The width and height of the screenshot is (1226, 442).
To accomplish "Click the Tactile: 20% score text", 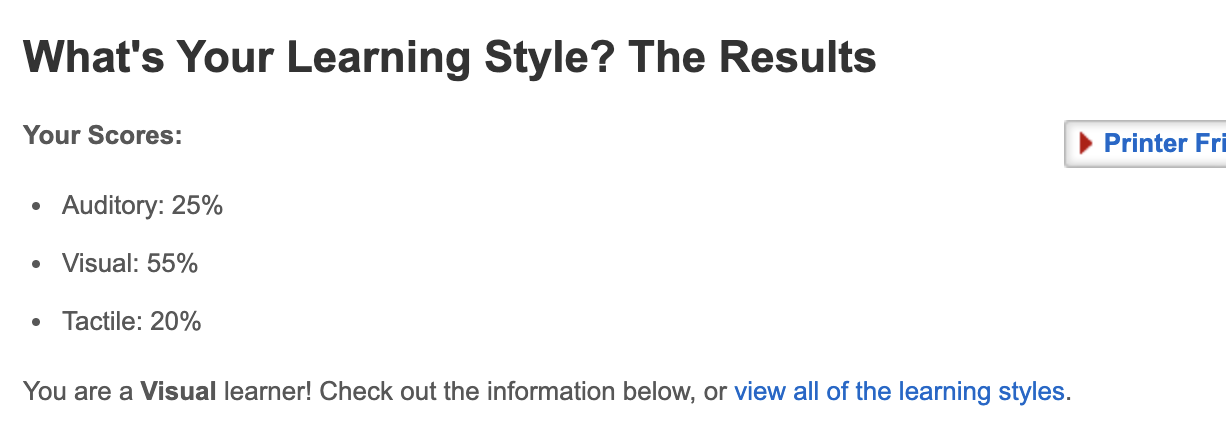I will point(132,322).
